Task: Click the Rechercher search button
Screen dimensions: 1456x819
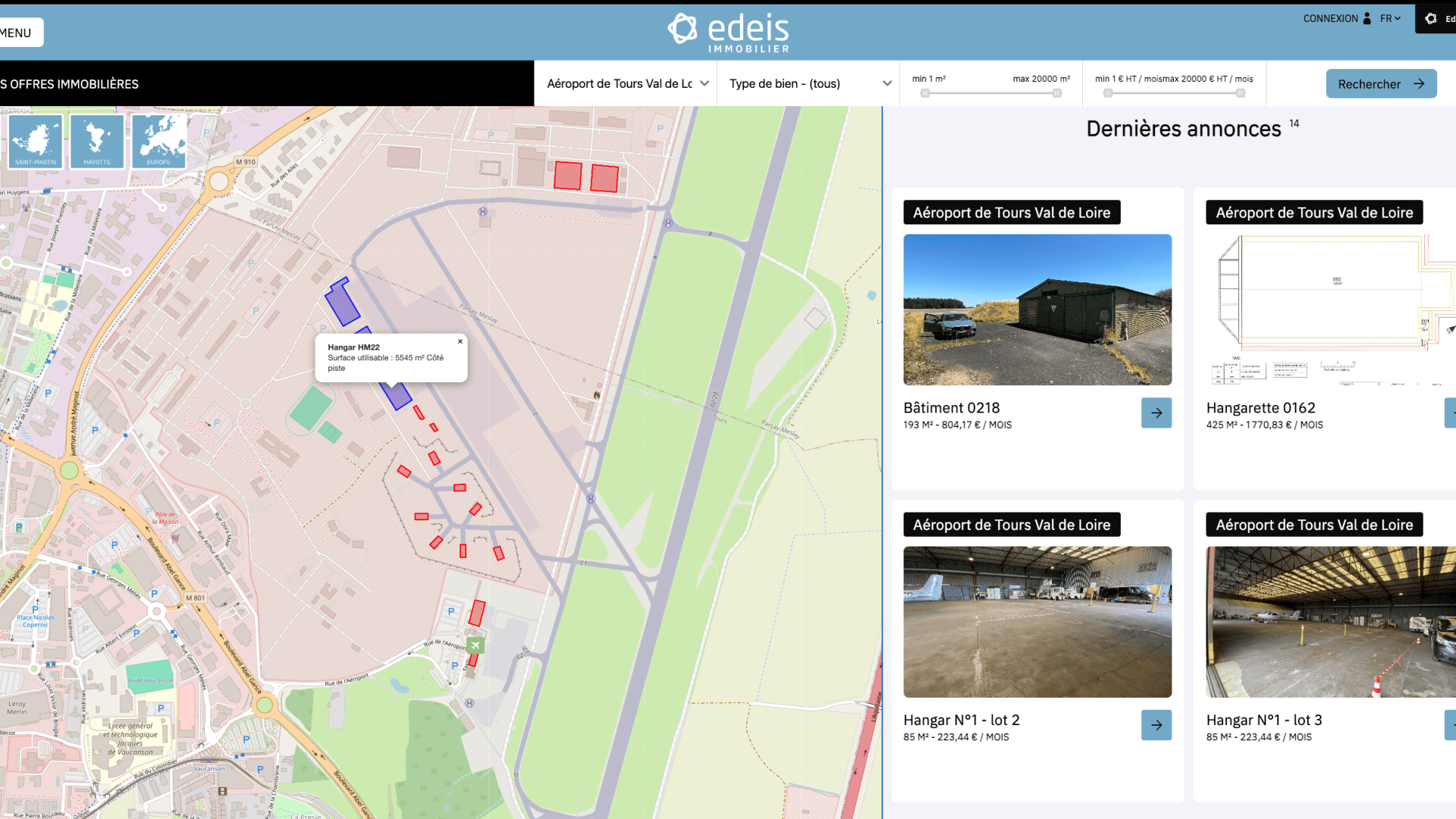Action: (1381, 84)
